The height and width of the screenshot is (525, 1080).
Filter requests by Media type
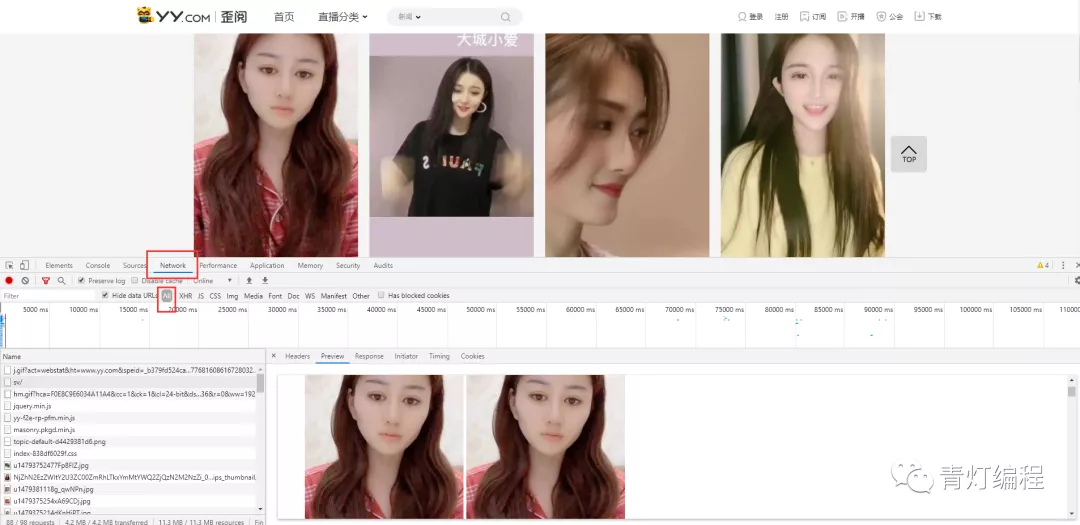(253, 296)
